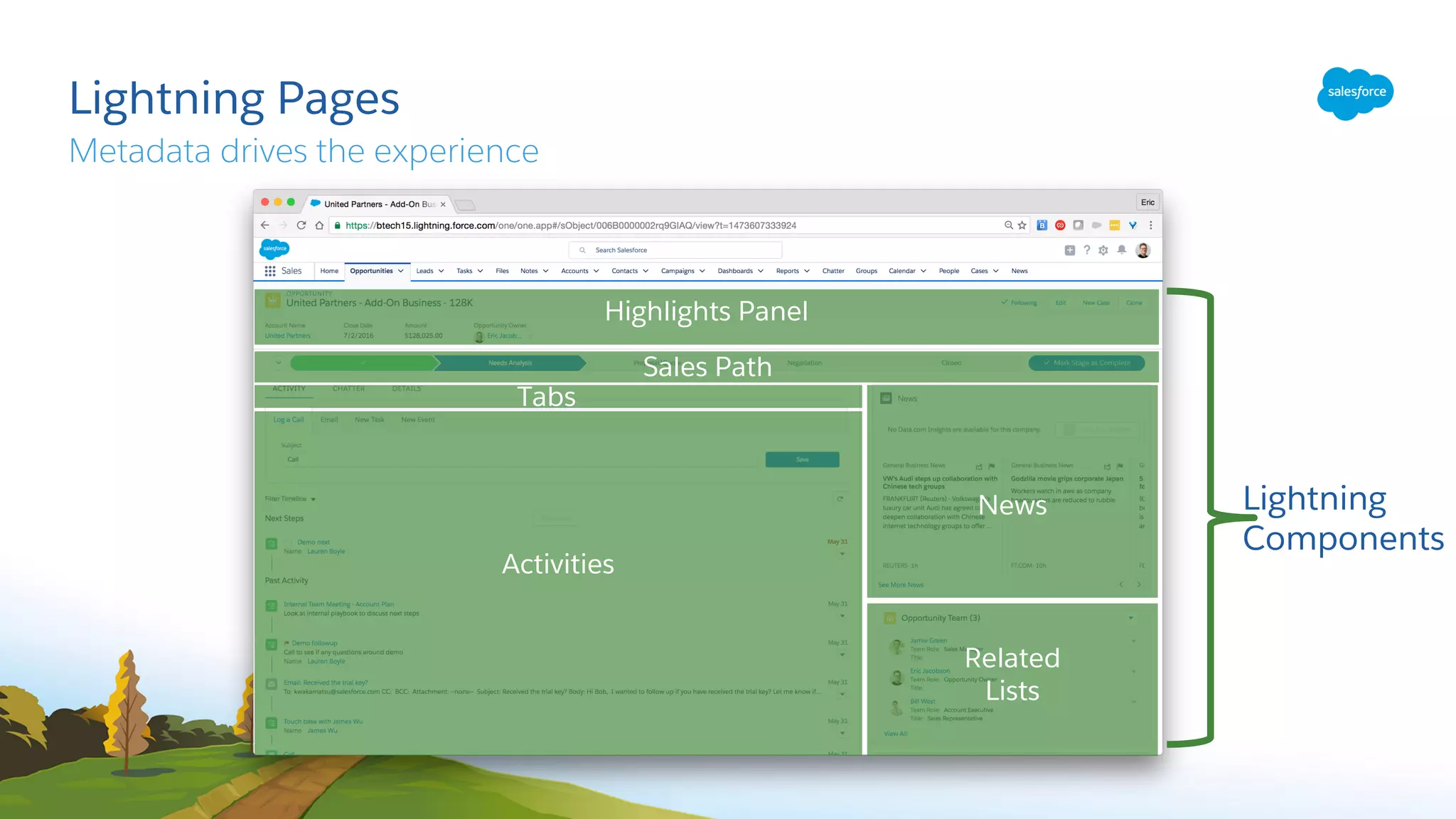Open the blue B browser extension

1042,225
